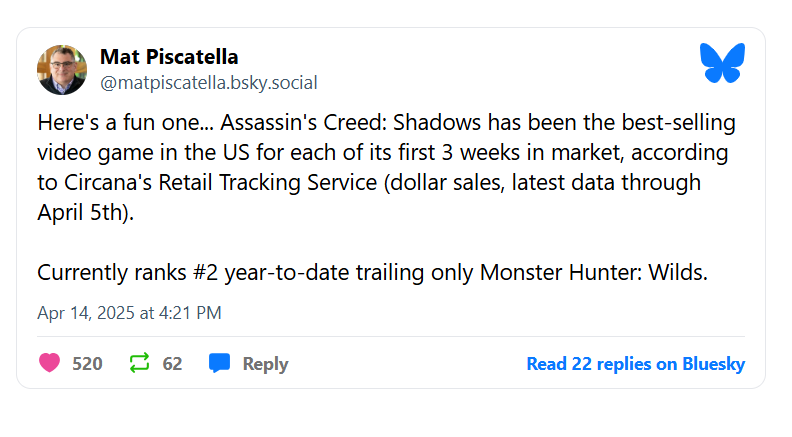Click the green repost arrows icon
The height and width of the screenshot is (437, 792).
pos(139,363)
